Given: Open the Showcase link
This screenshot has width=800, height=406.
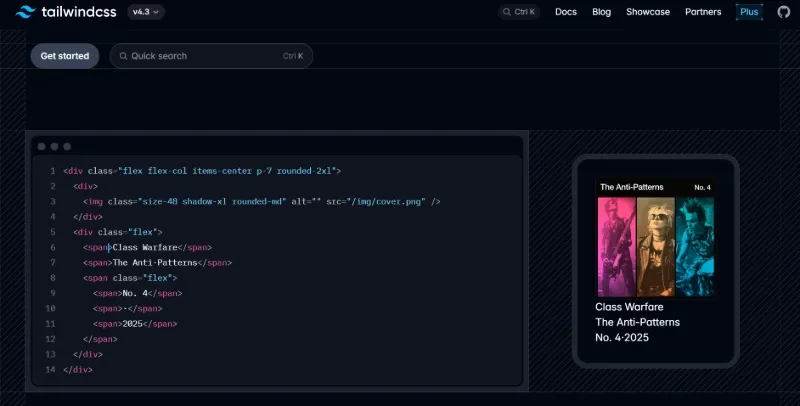Looking at the screenshot, I should (648, 12).
